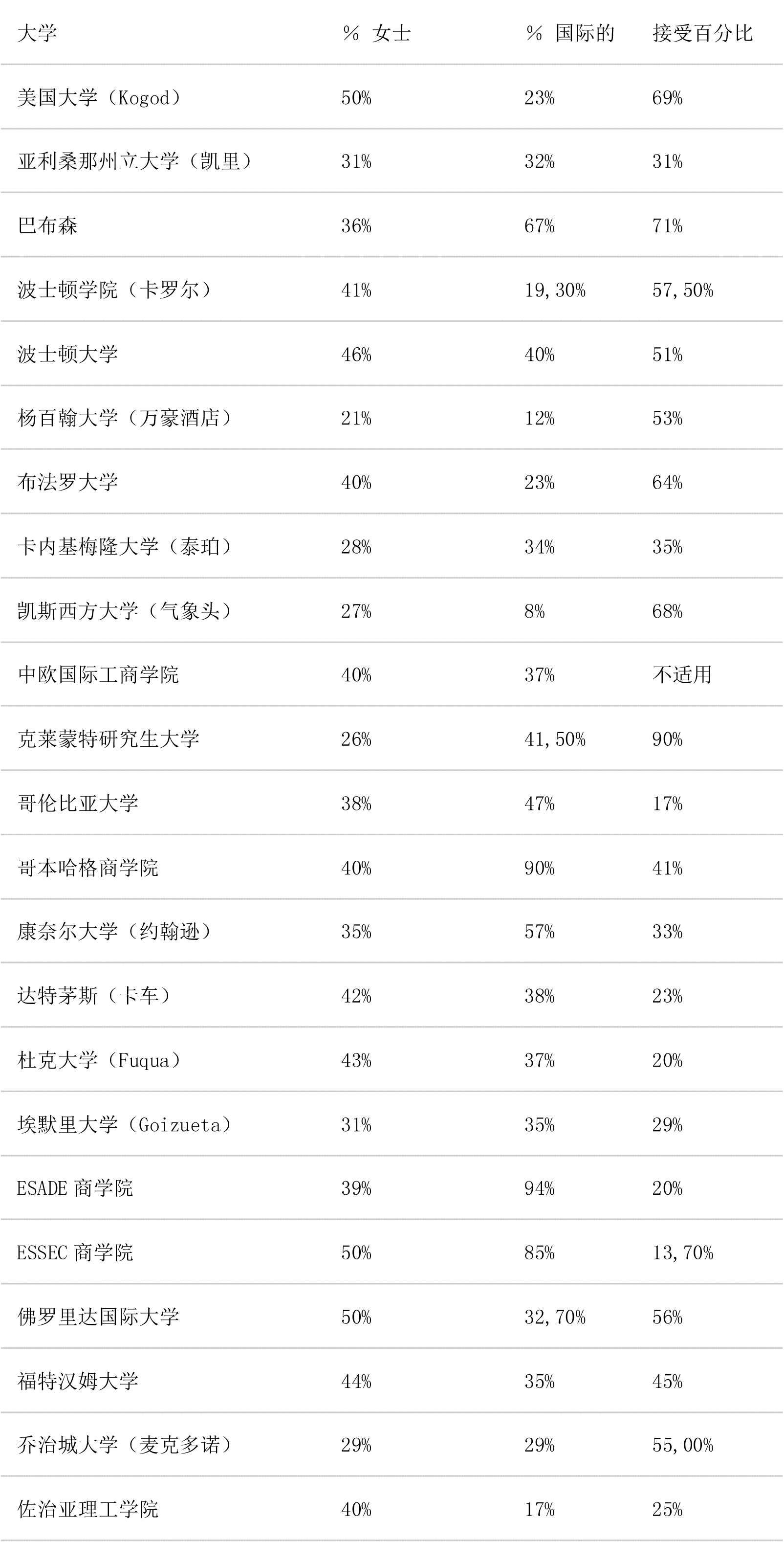
Task: Click the 大学 column header
Action: pyautogui.click(x=37, y=33)
